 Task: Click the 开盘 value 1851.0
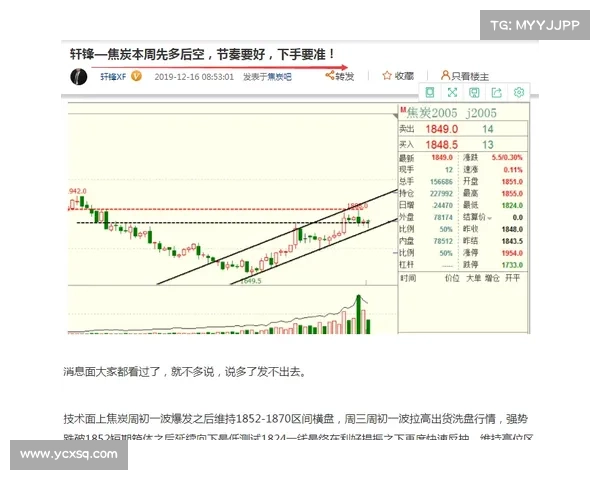click(x=513, y=182)
